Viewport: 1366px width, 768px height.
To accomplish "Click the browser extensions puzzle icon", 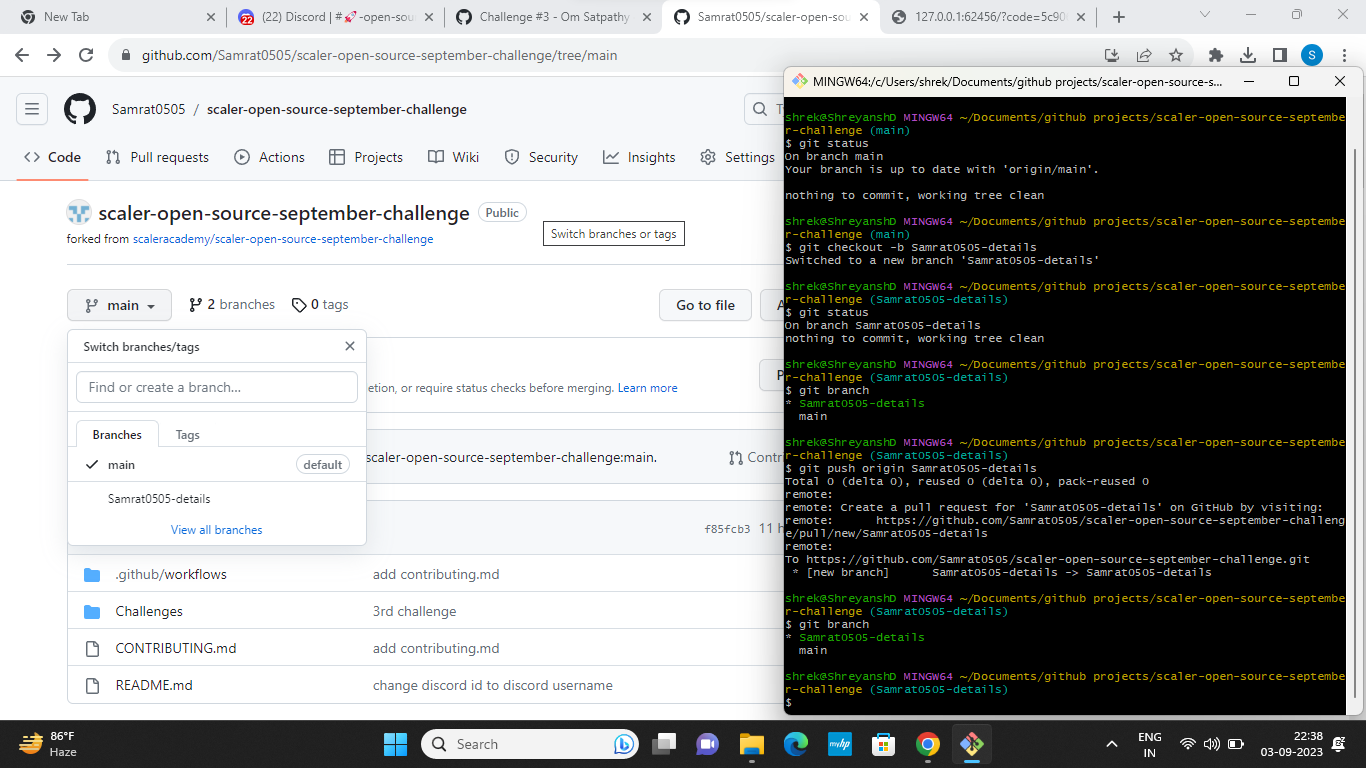I will point(1215,55).
